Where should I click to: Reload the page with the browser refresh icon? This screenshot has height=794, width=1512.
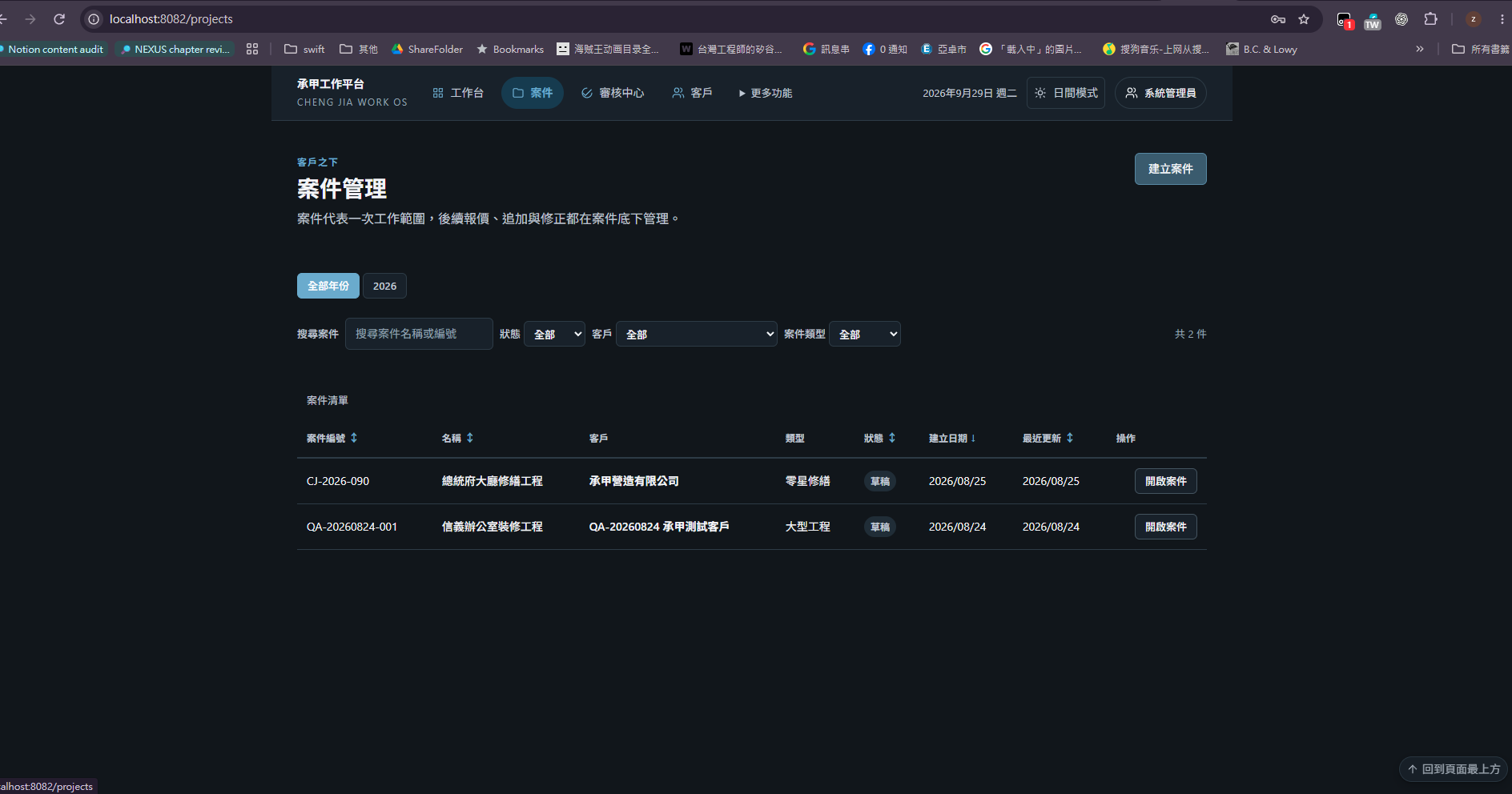tap(59, 19)
